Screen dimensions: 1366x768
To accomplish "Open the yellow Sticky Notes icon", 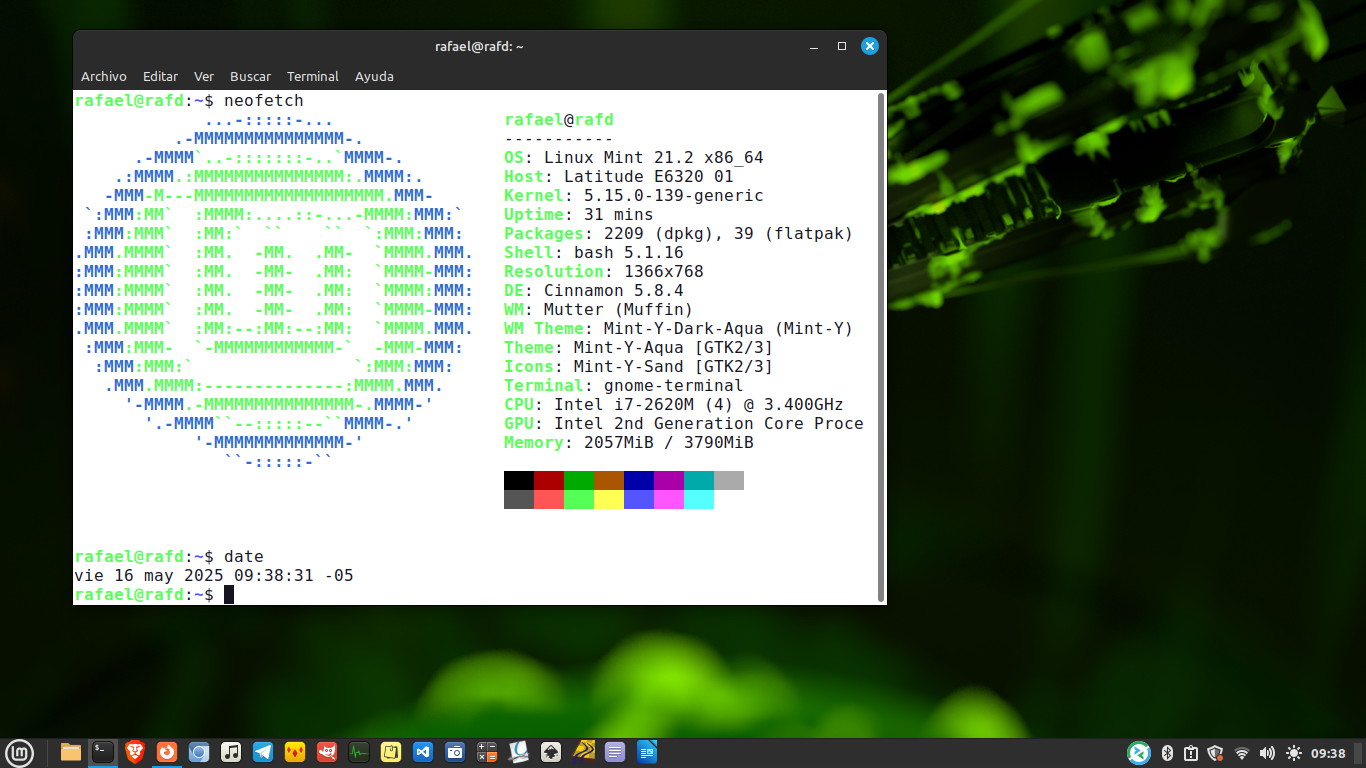I will (391, 752).
